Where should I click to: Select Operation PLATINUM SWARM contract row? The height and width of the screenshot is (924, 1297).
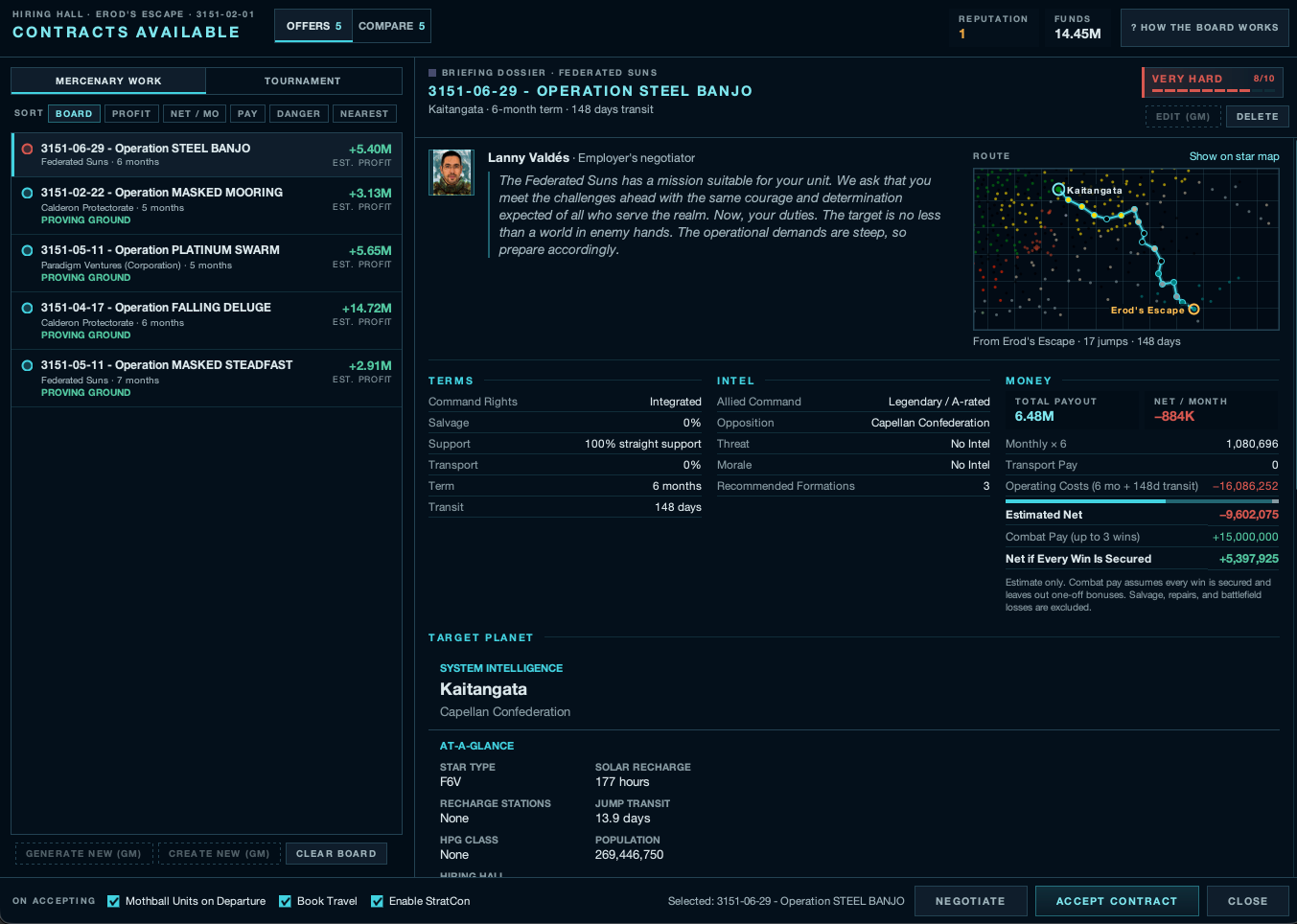[206, 264]
